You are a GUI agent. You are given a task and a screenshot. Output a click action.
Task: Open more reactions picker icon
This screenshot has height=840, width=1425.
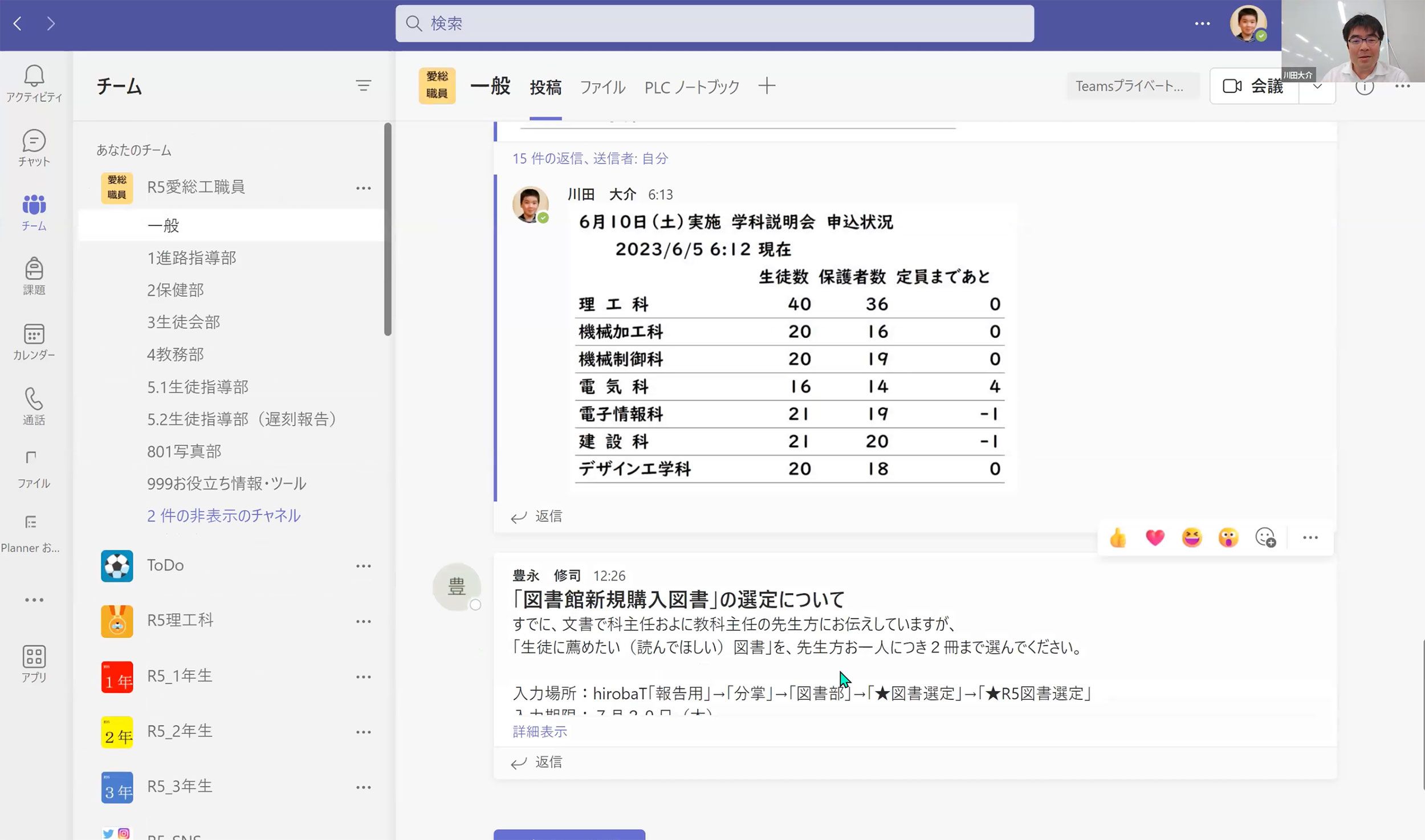pos(1265,537)
